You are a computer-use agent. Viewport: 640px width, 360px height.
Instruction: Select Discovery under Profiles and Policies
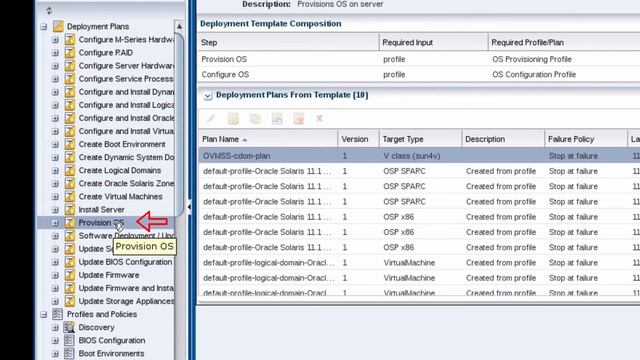click(96, 327)
